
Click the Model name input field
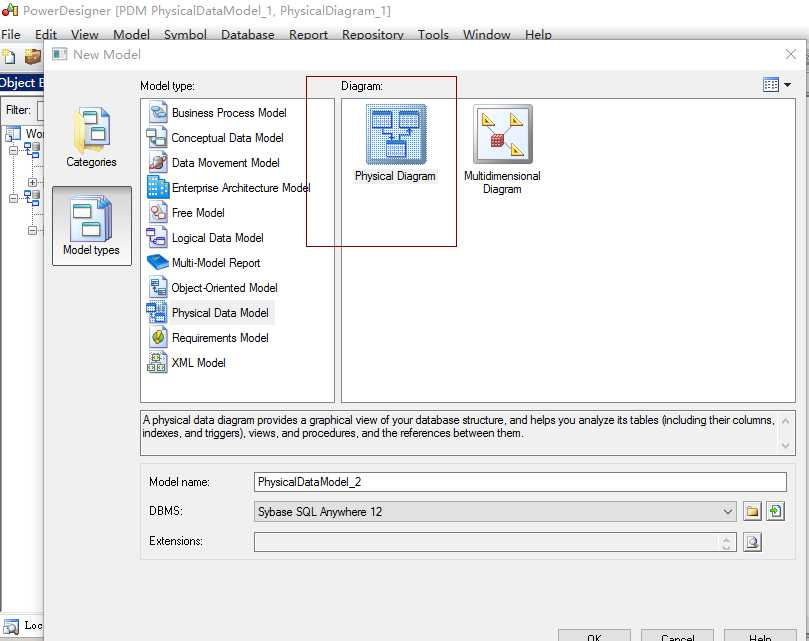[520, 482]
